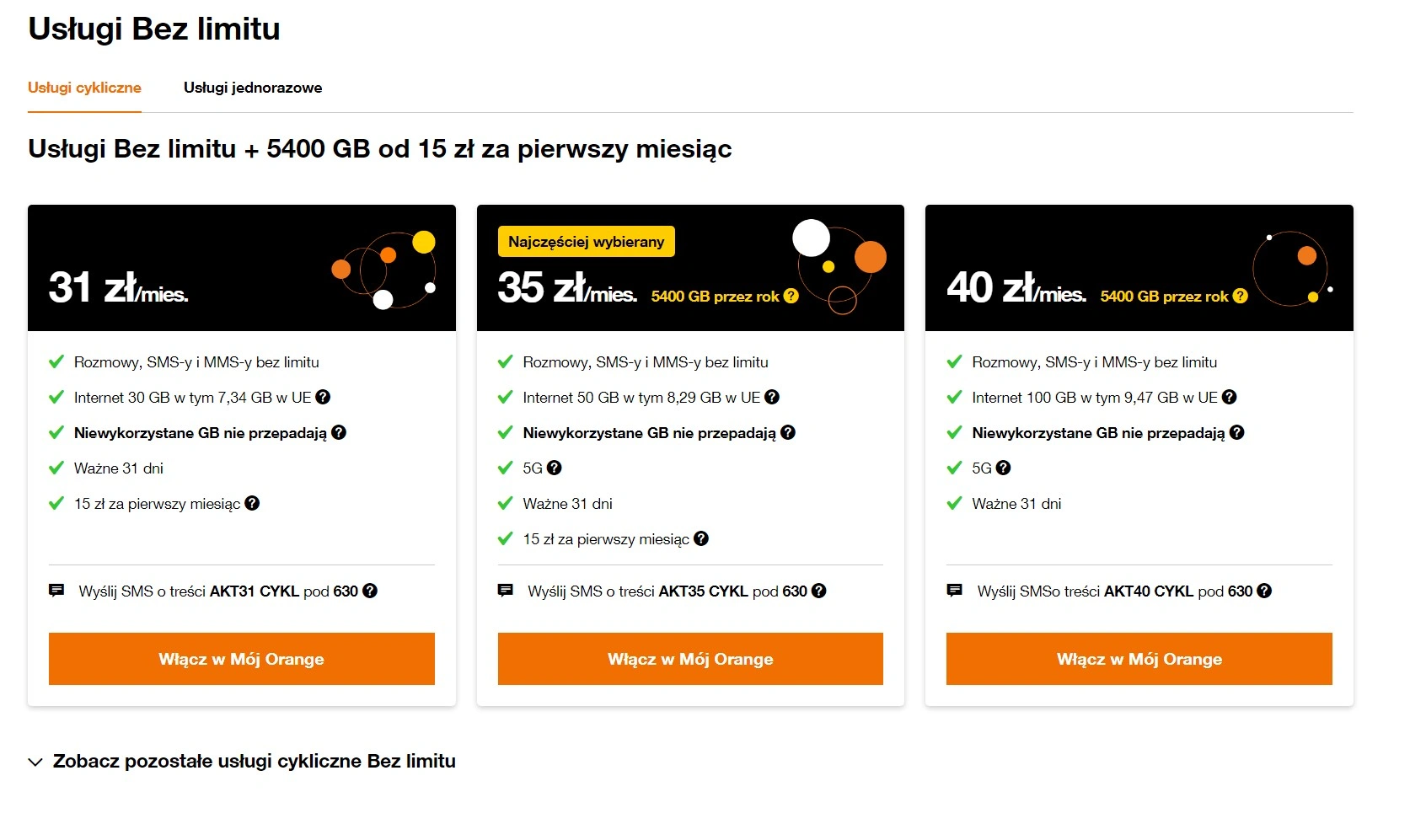This screenshot has height=840, width=1426.
Task: Show info for AKT40 CYKL SMS code
Action: 1264,591
